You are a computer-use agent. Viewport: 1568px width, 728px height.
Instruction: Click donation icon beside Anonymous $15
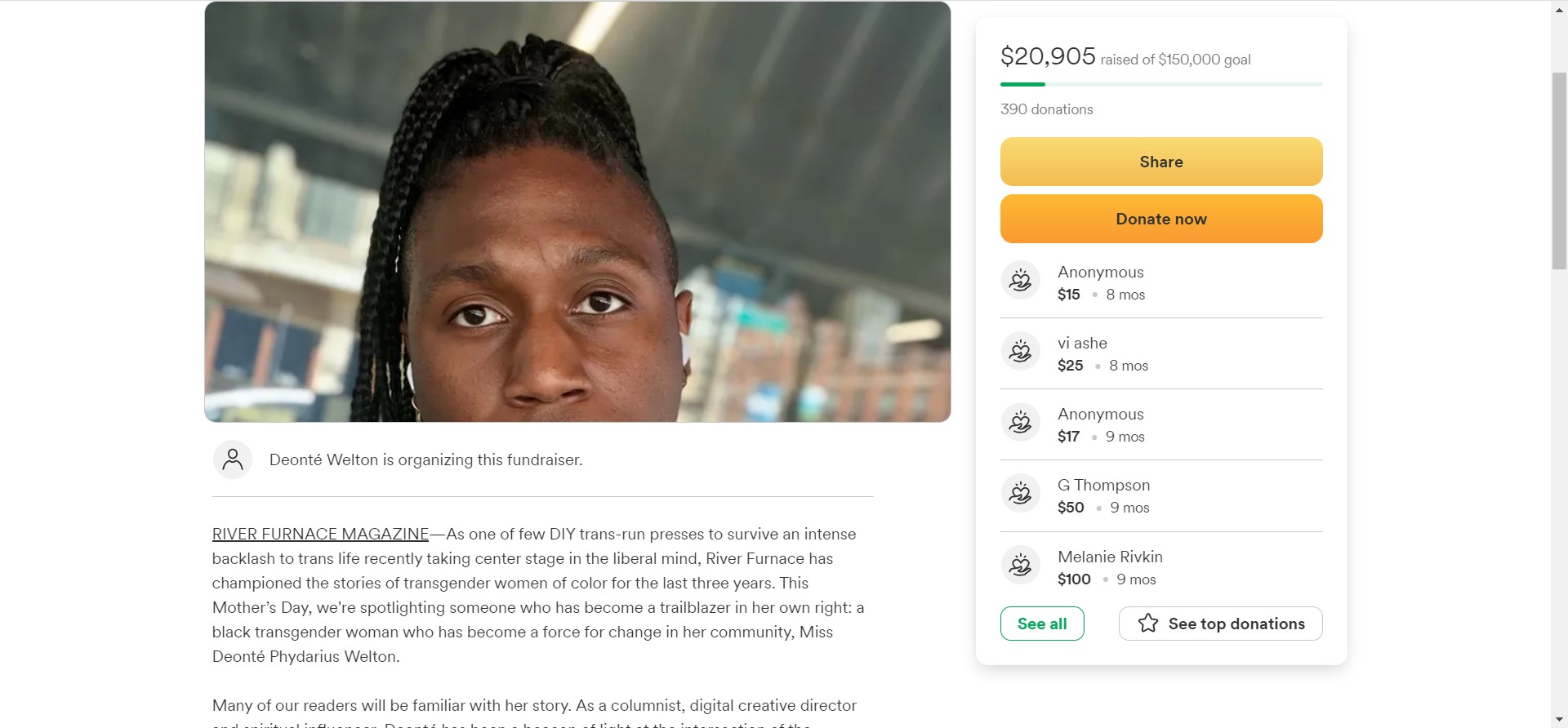pos(1020,281)
